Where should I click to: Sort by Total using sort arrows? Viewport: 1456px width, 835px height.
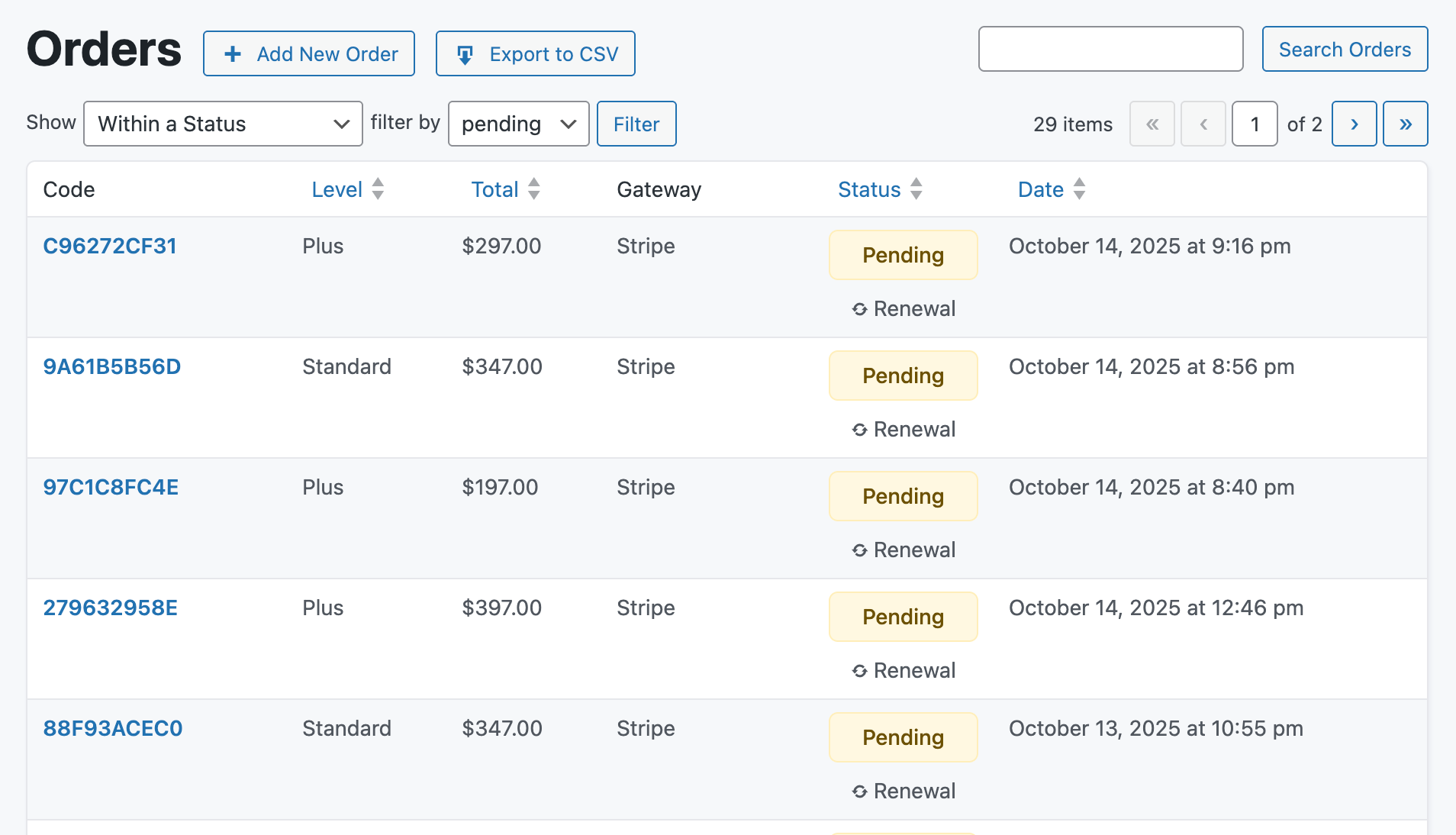click(534, 189)
